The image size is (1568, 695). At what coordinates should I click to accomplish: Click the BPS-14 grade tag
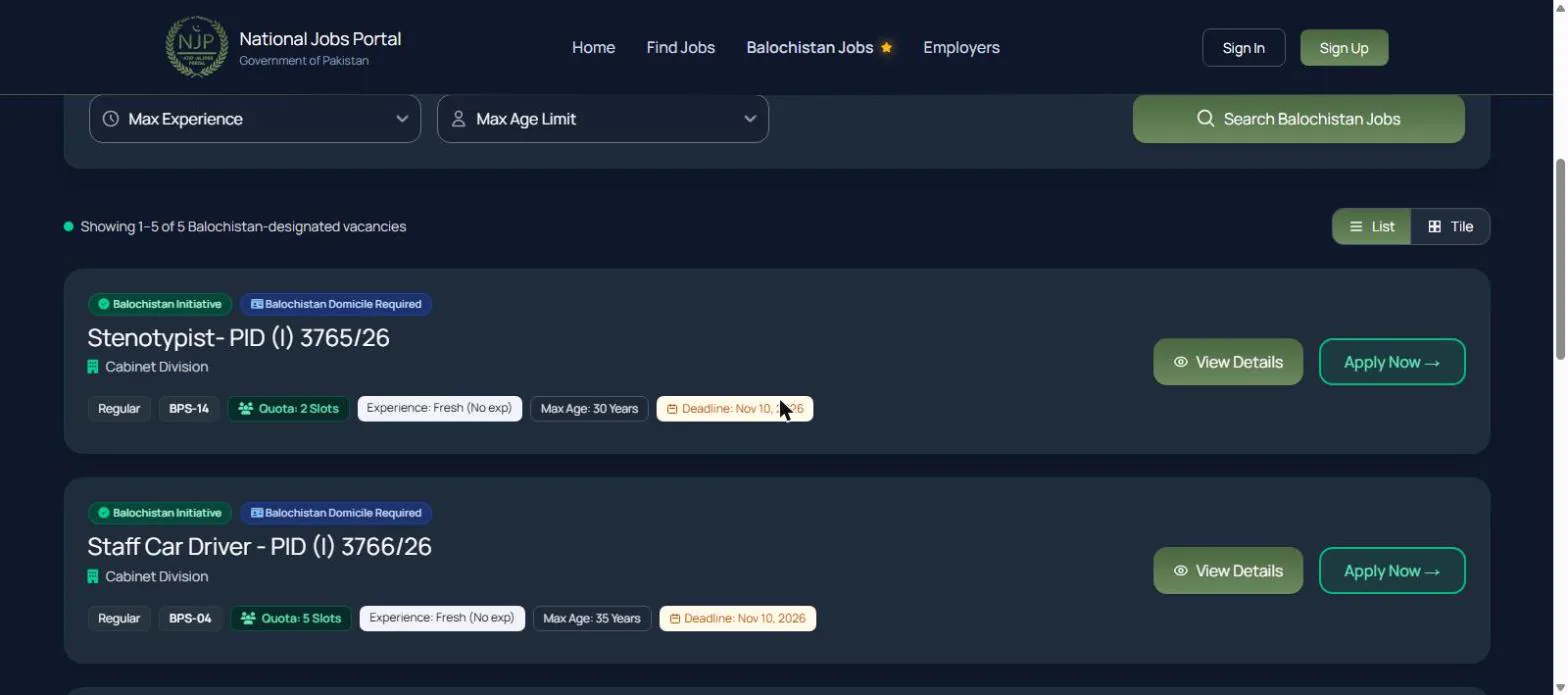pyautogui.click(x=189, y=409)
